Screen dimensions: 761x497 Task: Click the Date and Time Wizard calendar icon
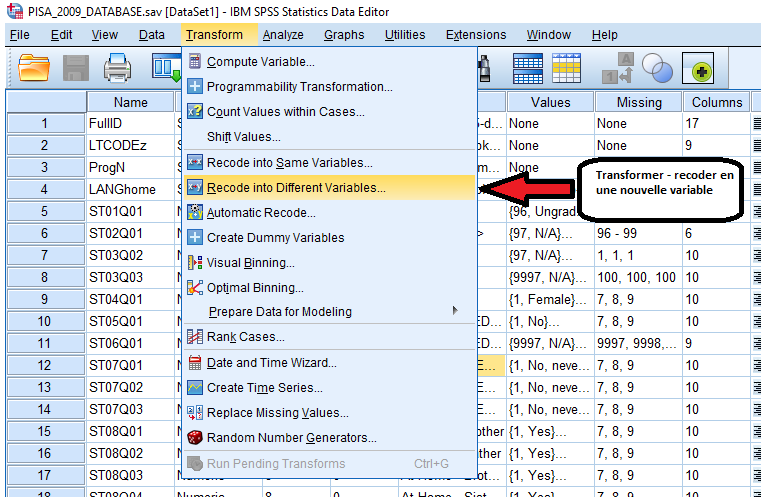tap(195, 363)
